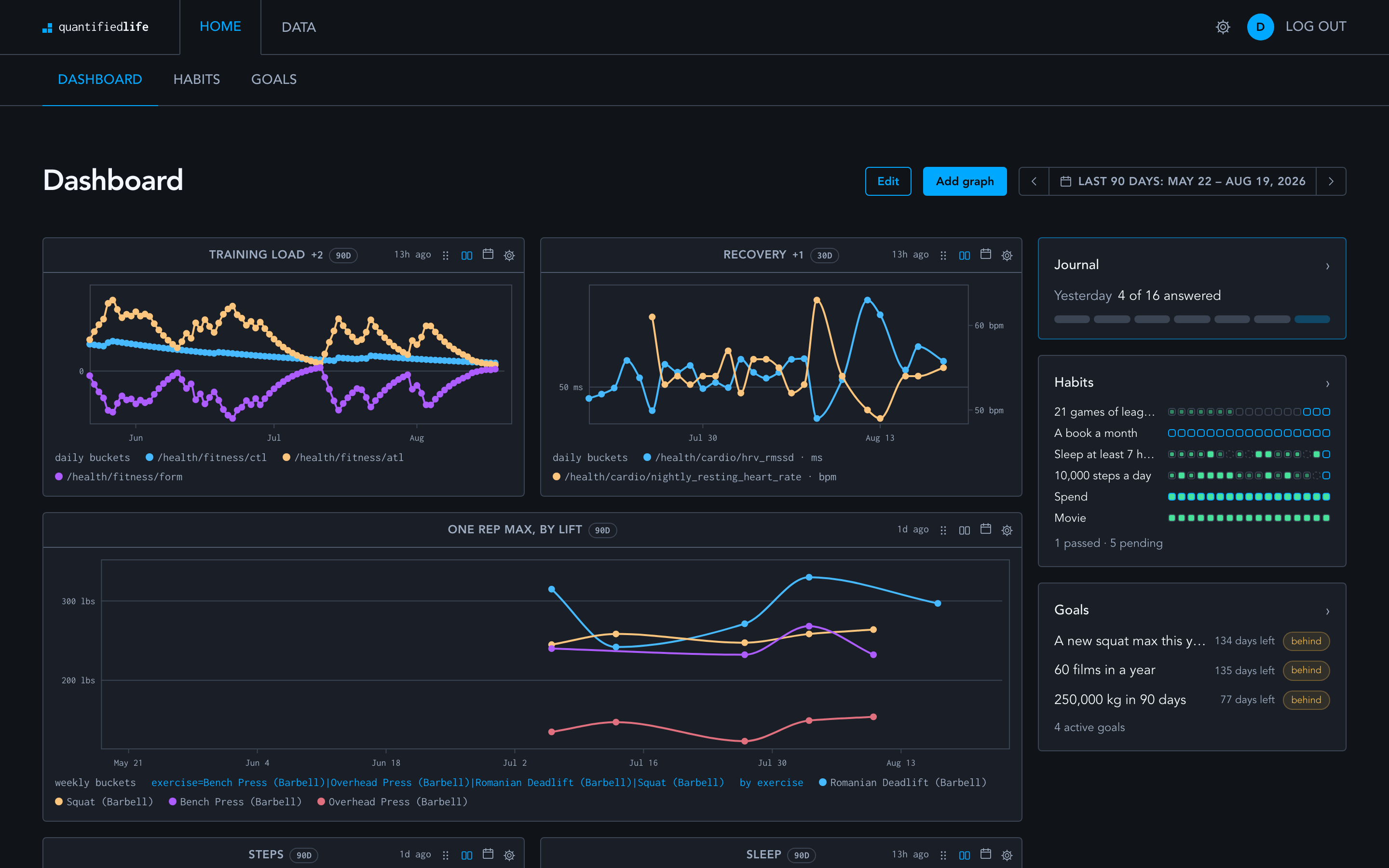Toggle /health/fitness/form series in legend
Viewport: 1389px width, 868px height.
point(119,476)
